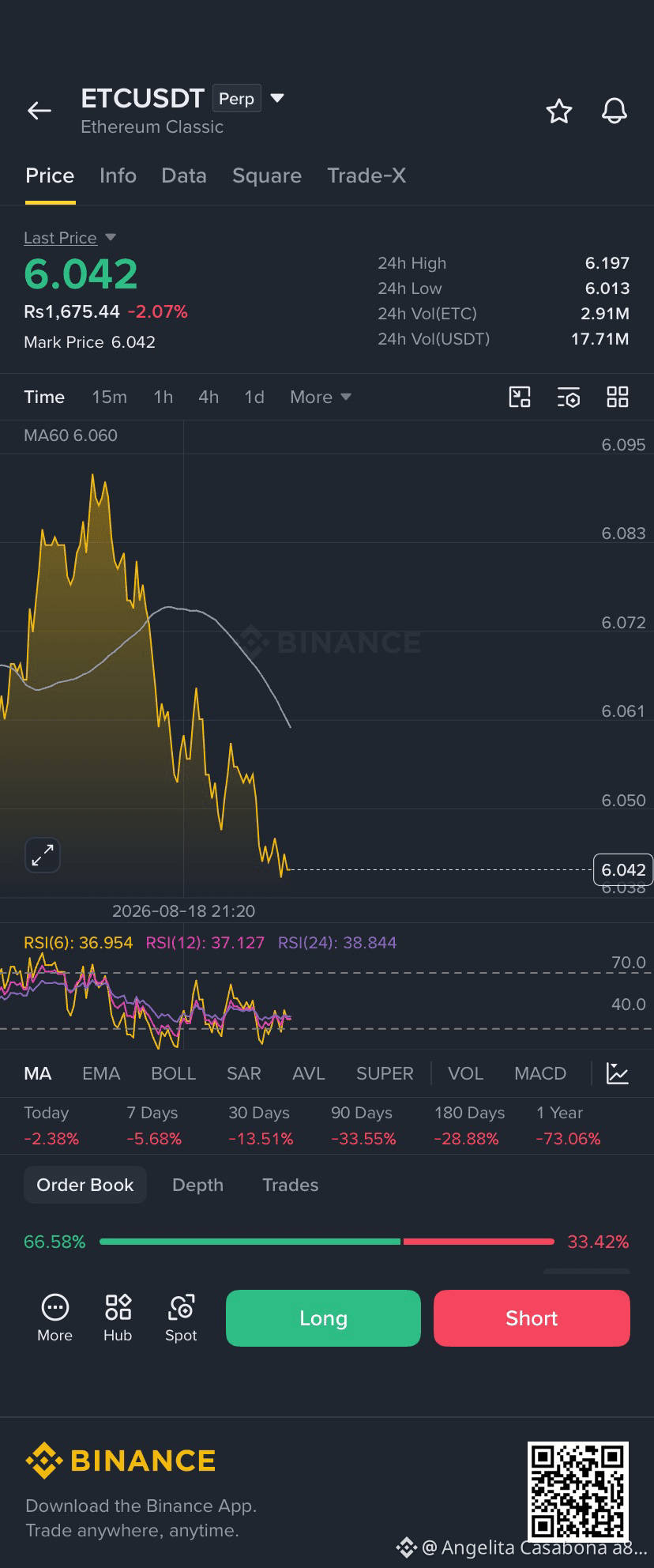Tap the 2026-08-18 21:20 date label

coord(183,911)
